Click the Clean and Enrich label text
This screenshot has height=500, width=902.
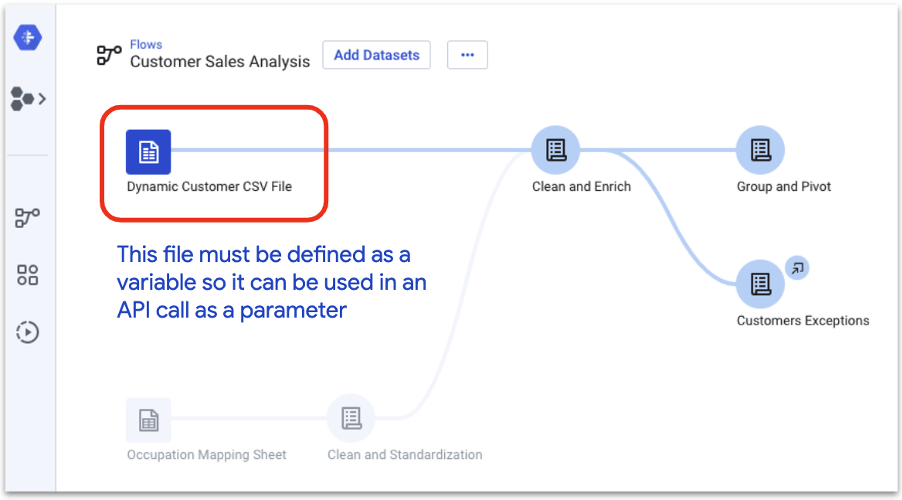582,186
